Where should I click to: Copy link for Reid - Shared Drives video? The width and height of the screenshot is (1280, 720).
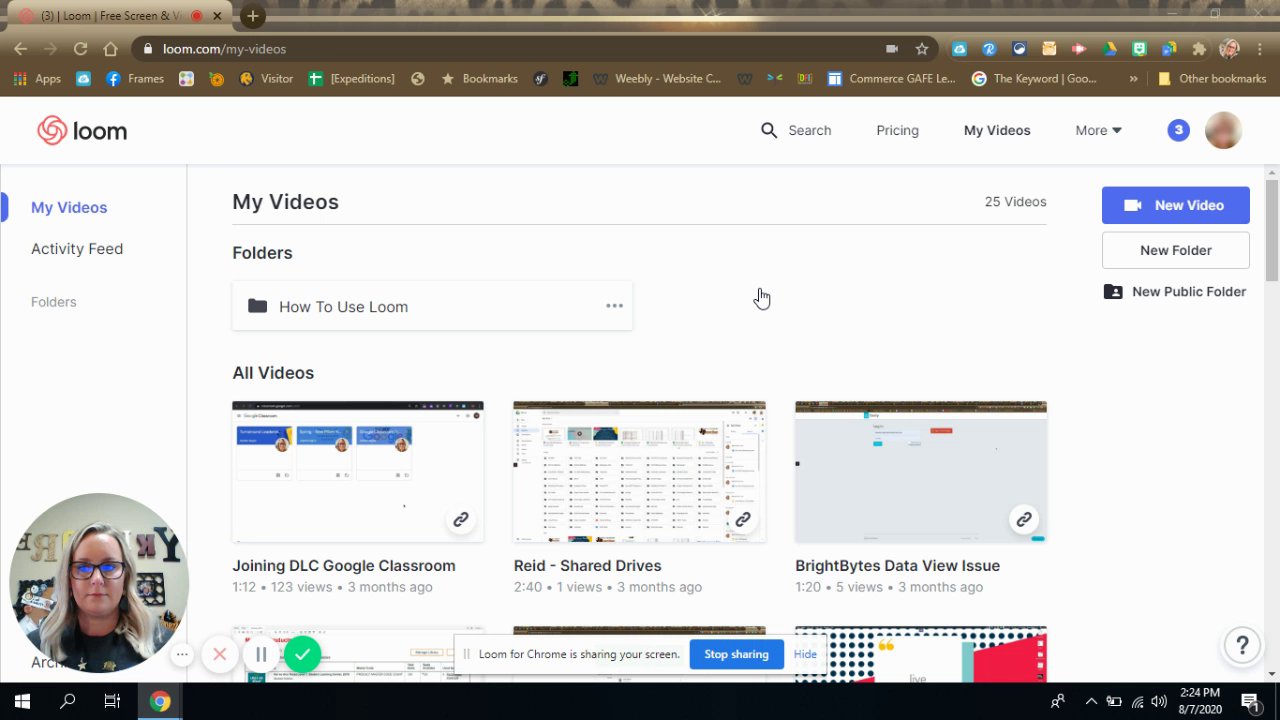(742, 519)
